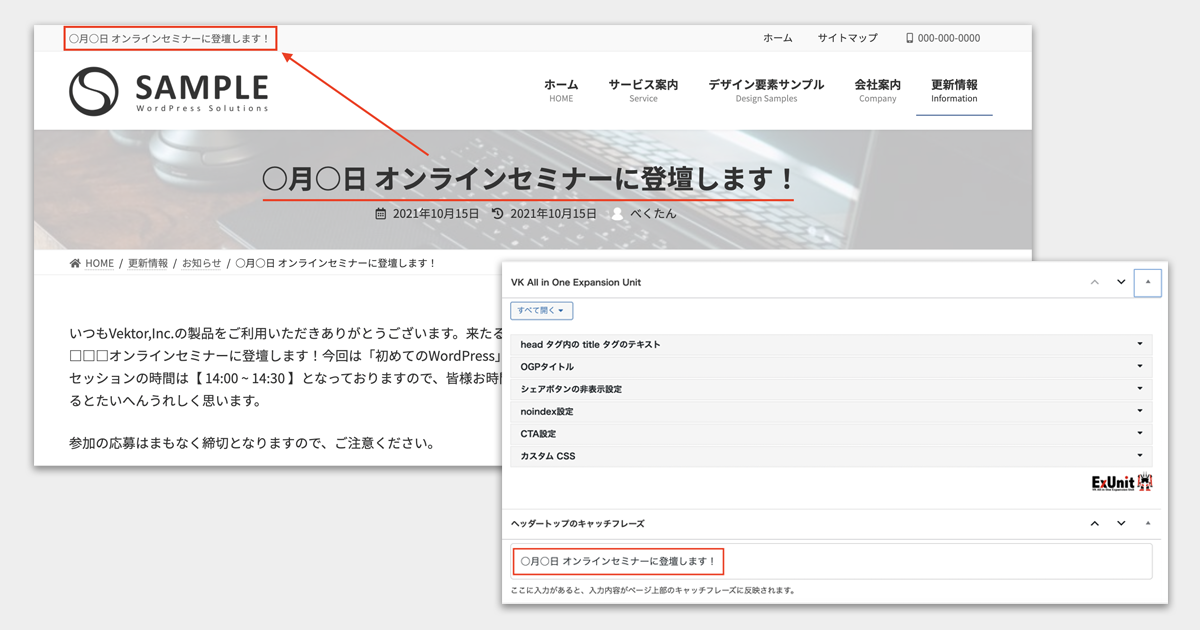Viewport: 1200px width, 630px height.
Task: Collapse the VK All in One Expansion Unit panel
Action: pos(1147,282)
